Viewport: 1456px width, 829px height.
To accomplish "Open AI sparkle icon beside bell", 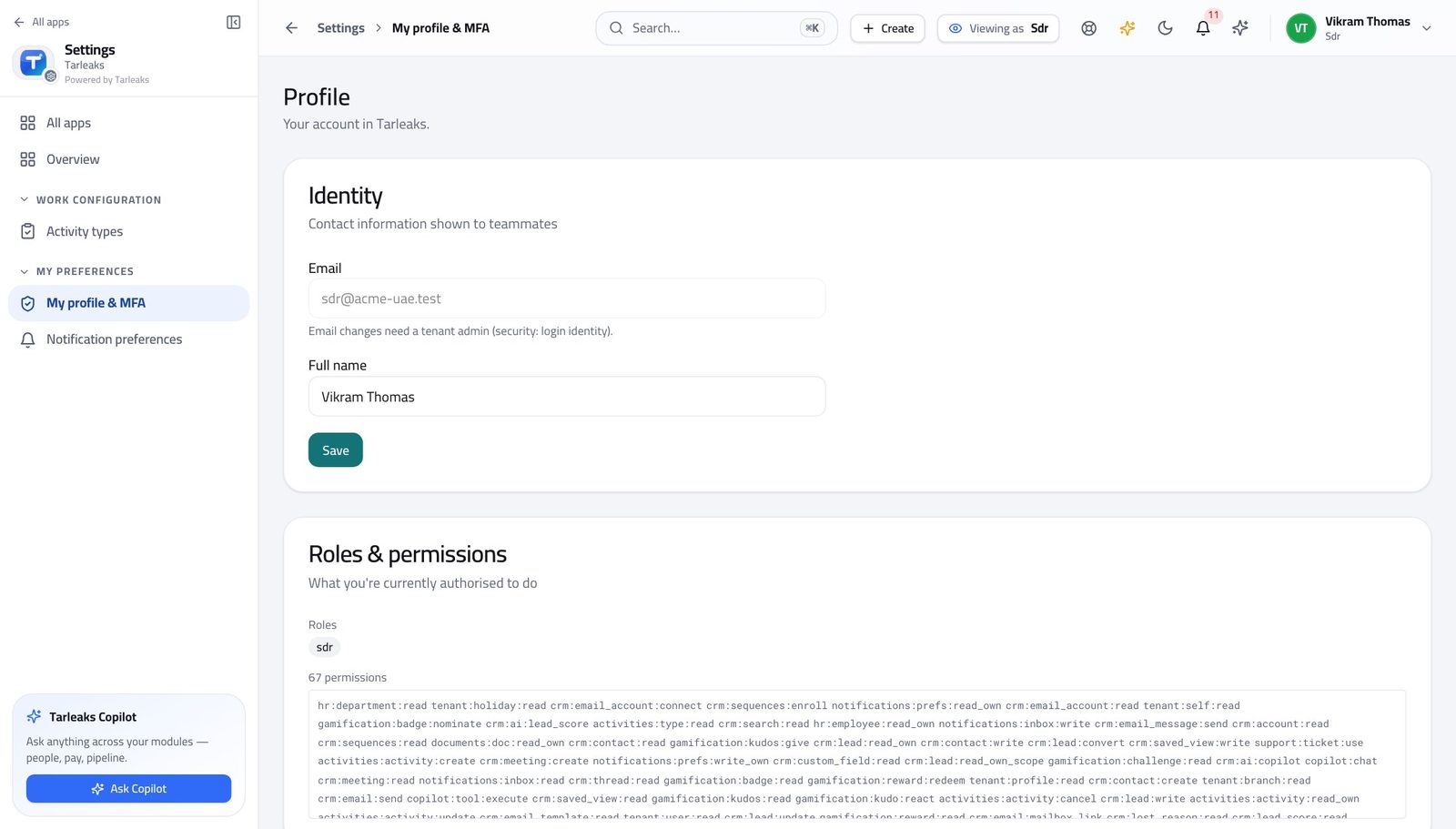I will click(1240, 28).
